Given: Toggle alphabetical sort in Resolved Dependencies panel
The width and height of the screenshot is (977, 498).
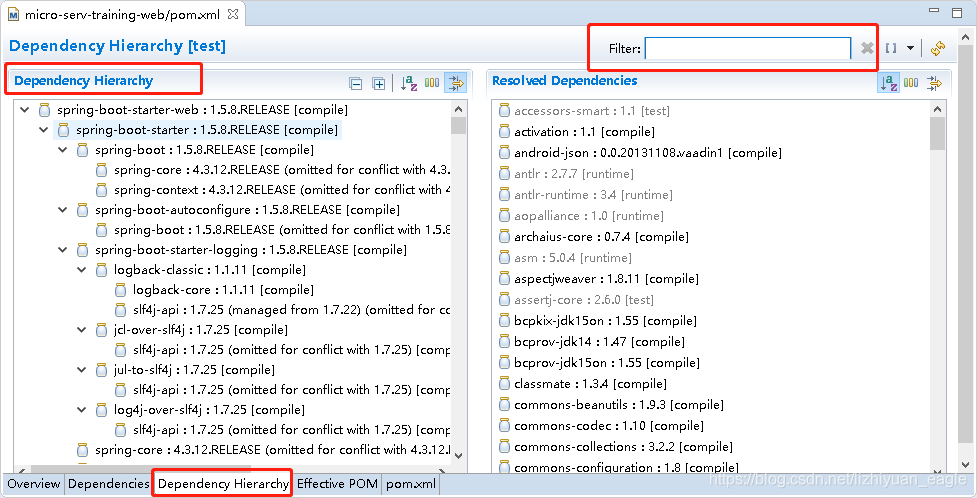Looking at the screenshot, I should (888, 84).
